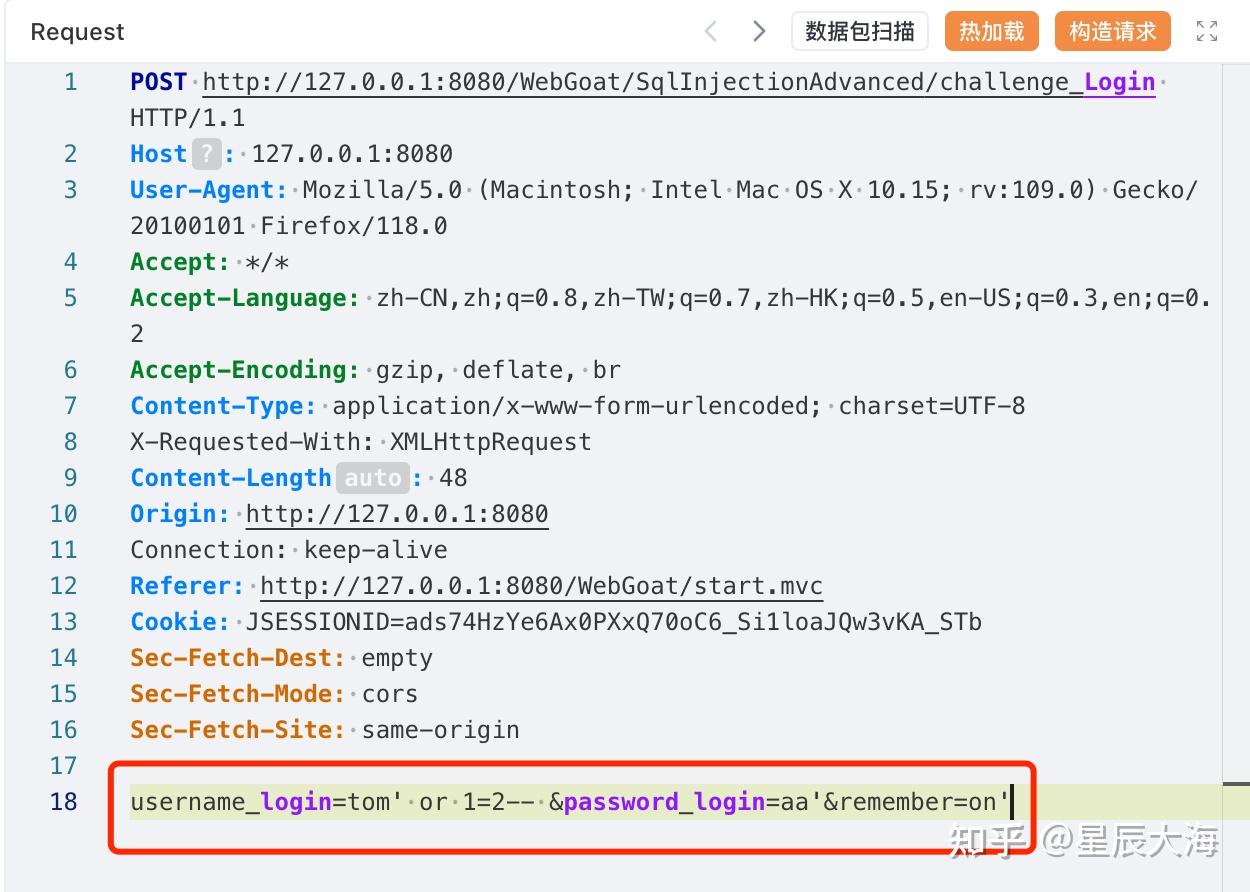This screenshot has height=892, width=1250.
Task: Click the Cookie header name
Action: coord(180,622)
